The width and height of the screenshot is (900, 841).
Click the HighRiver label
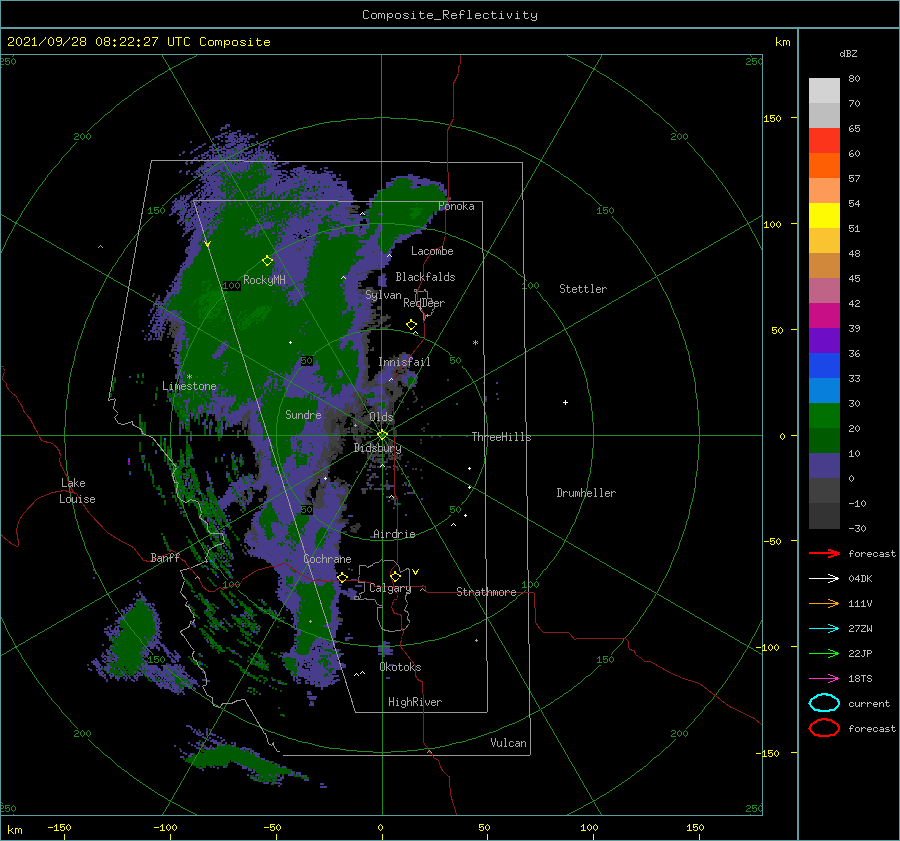(415, 702)
